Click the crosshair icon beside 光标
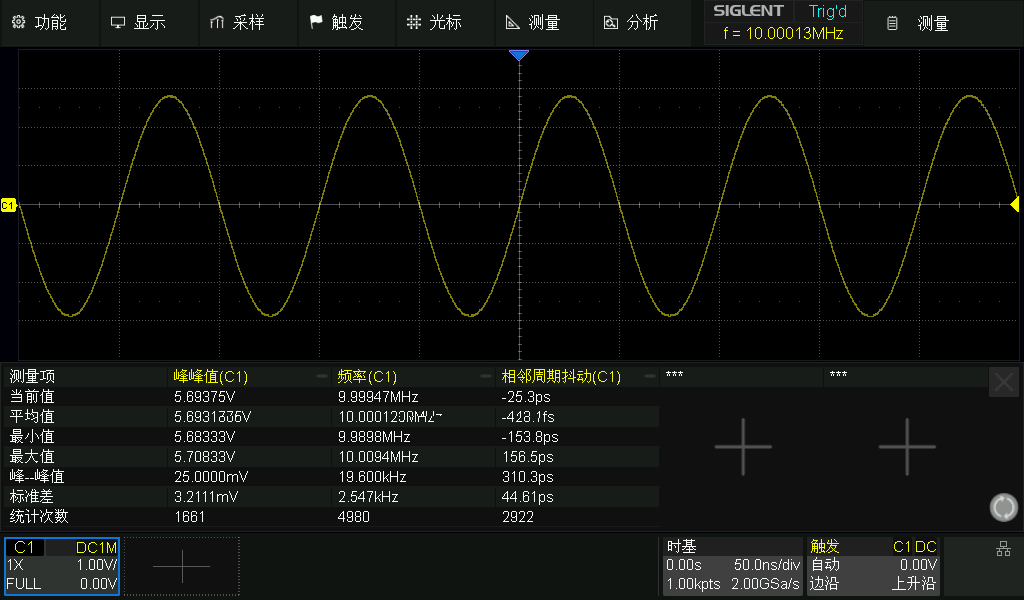 (x=414, y=23)
